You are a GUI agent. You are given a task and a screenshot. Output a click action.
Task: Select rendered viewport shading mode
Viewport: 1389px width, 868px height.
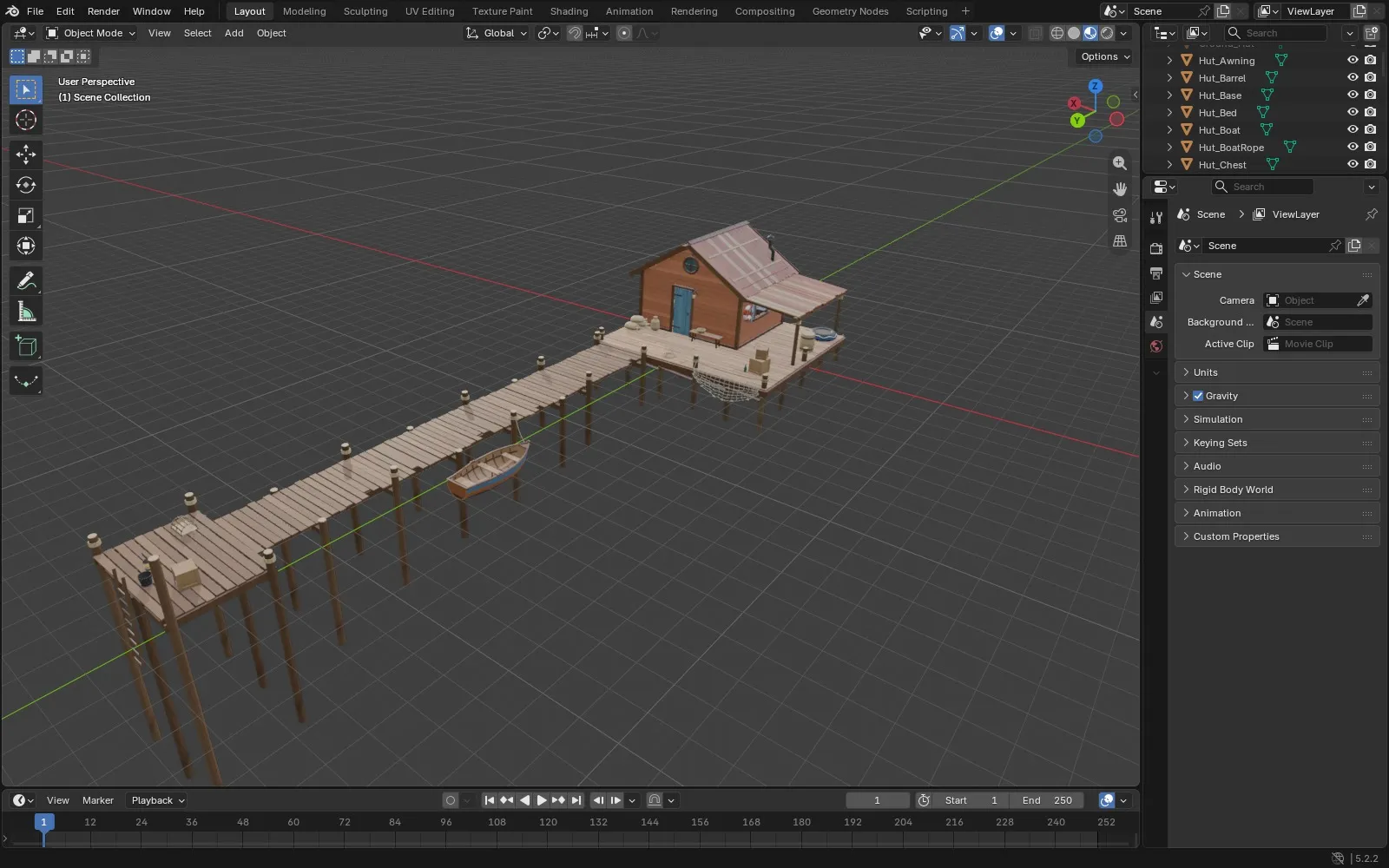tap(1107, 33)
